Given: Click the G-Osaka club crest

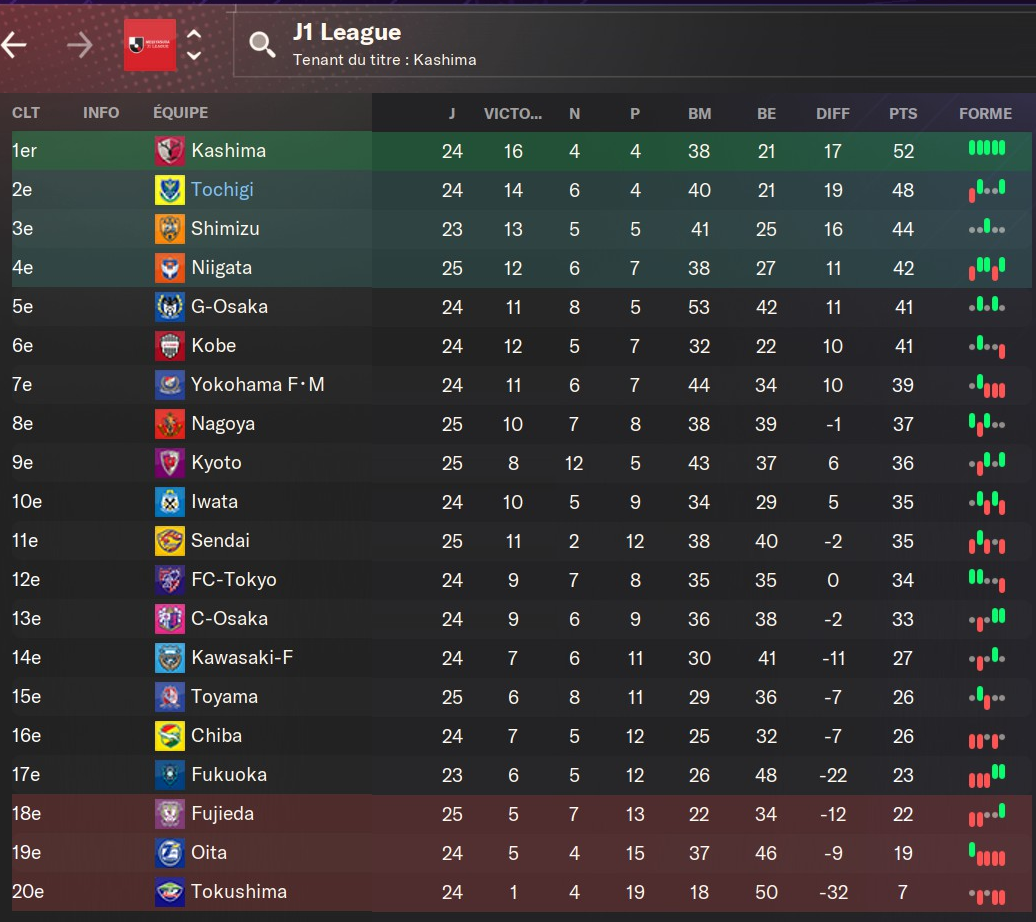Looking at the screenshot, I should [x=169, y=307].
